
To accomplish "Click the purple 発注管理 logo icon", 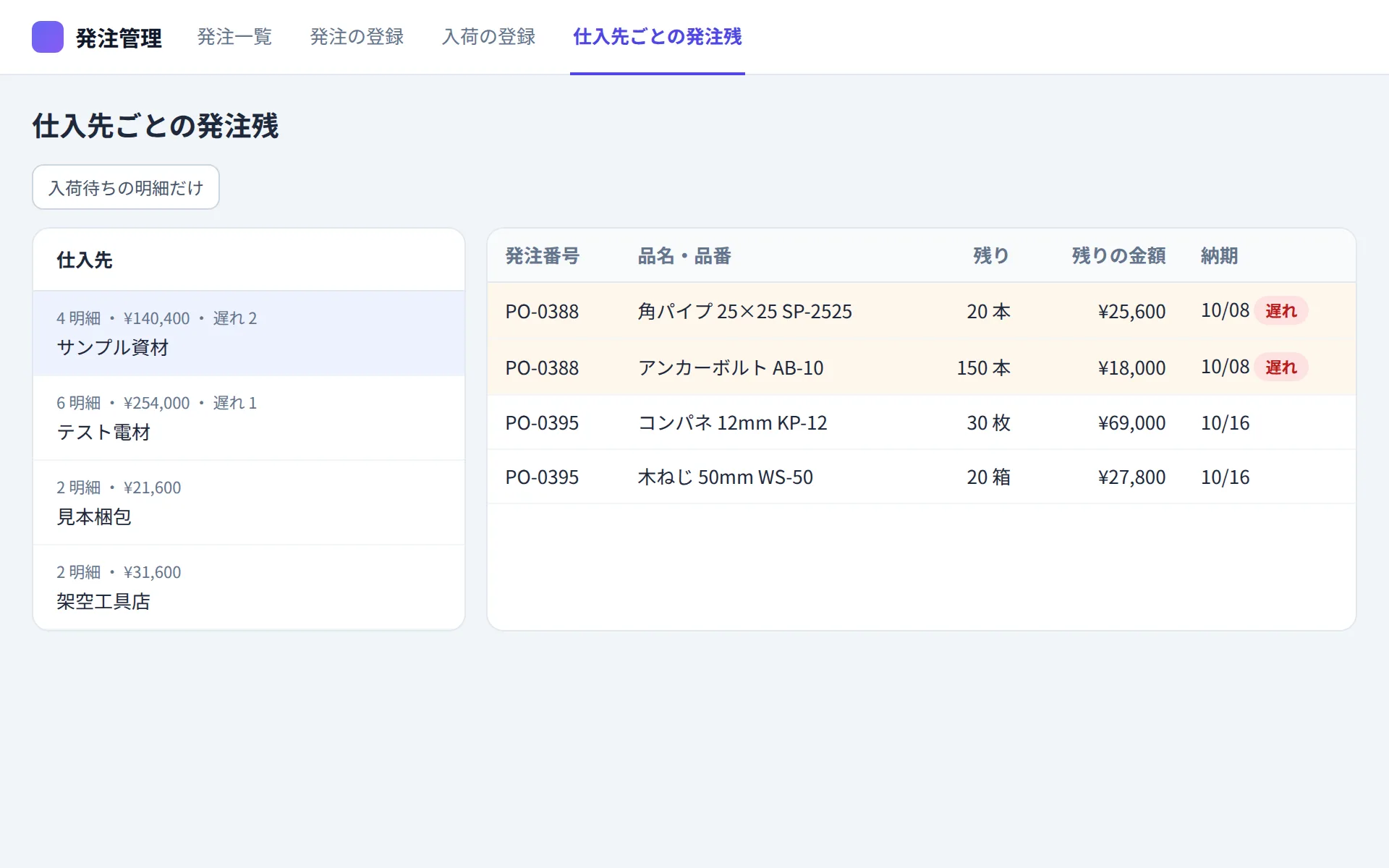I will tap(48, 37).
